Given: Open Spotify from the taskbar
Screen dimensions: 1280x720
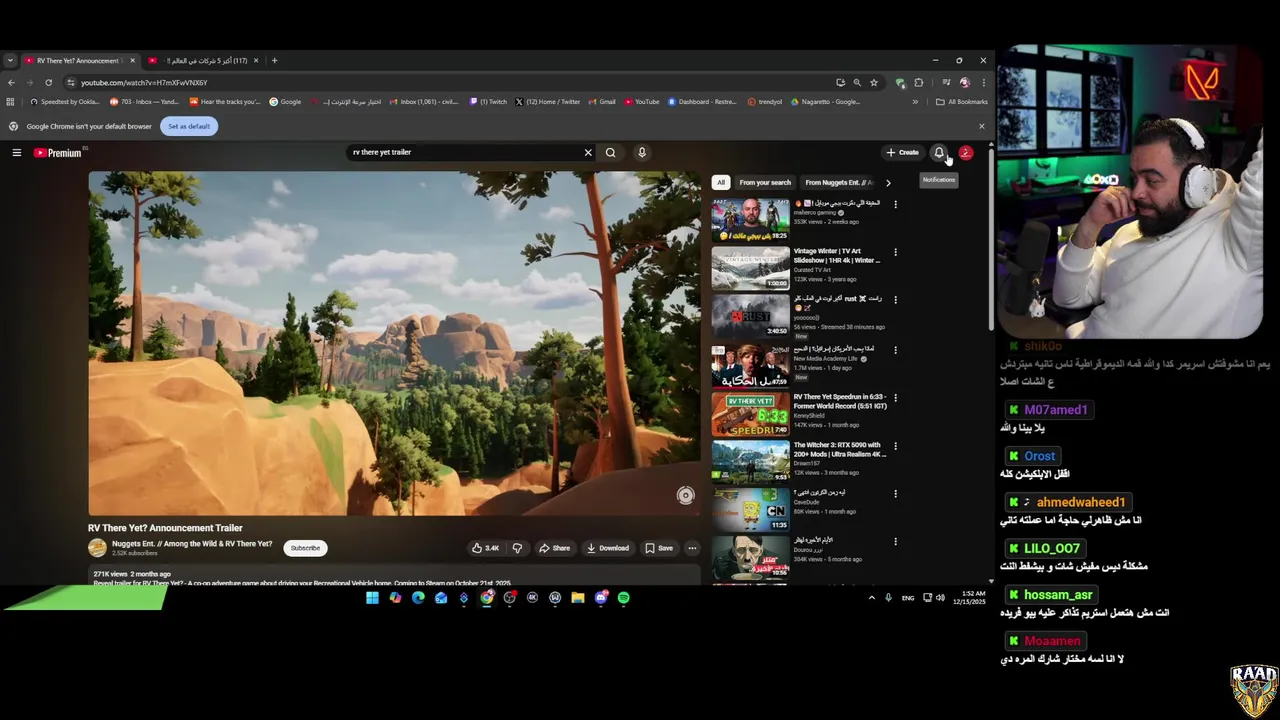Looking at the screenshot, I should [x=623, y=598].
